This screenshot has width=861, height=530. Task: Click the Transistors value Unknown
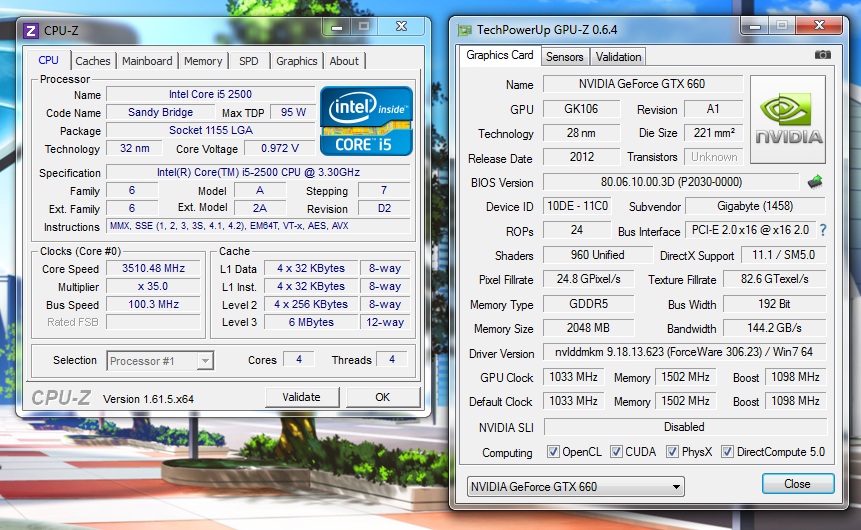click(x=713, y=157)
